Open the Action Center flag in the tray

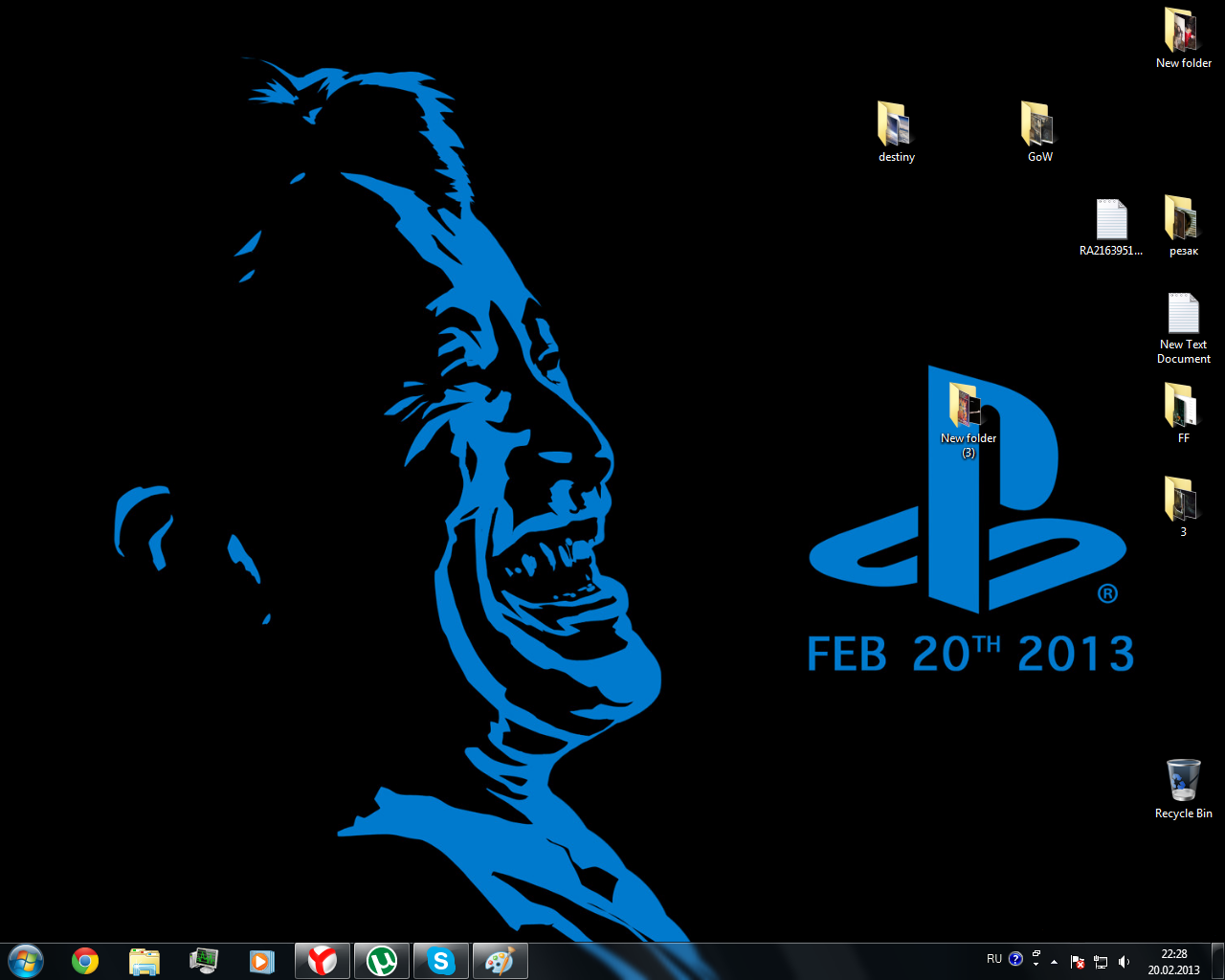(1078, 961)
